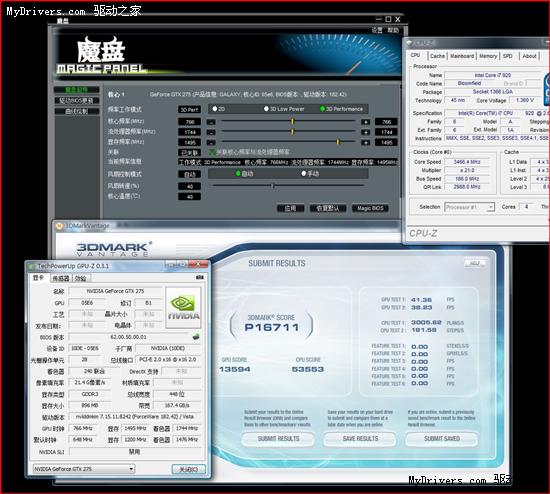Image resolution: width=550 pixels, height=494 pixels.
Task: Click the 恢复默认 restore defaults button
Action: click(328, 208)
